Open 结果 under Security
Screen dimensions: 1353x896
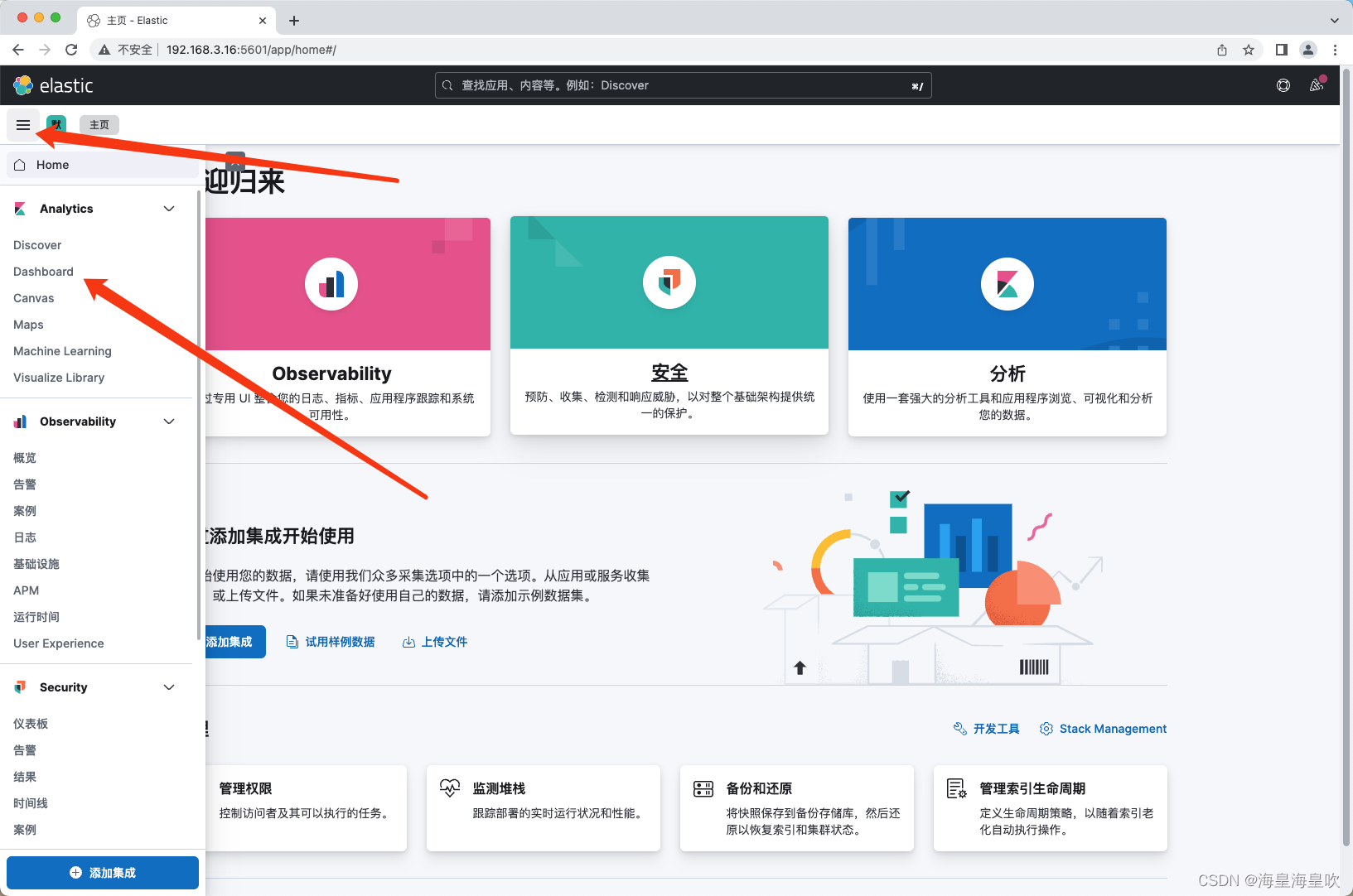(25, 777)
